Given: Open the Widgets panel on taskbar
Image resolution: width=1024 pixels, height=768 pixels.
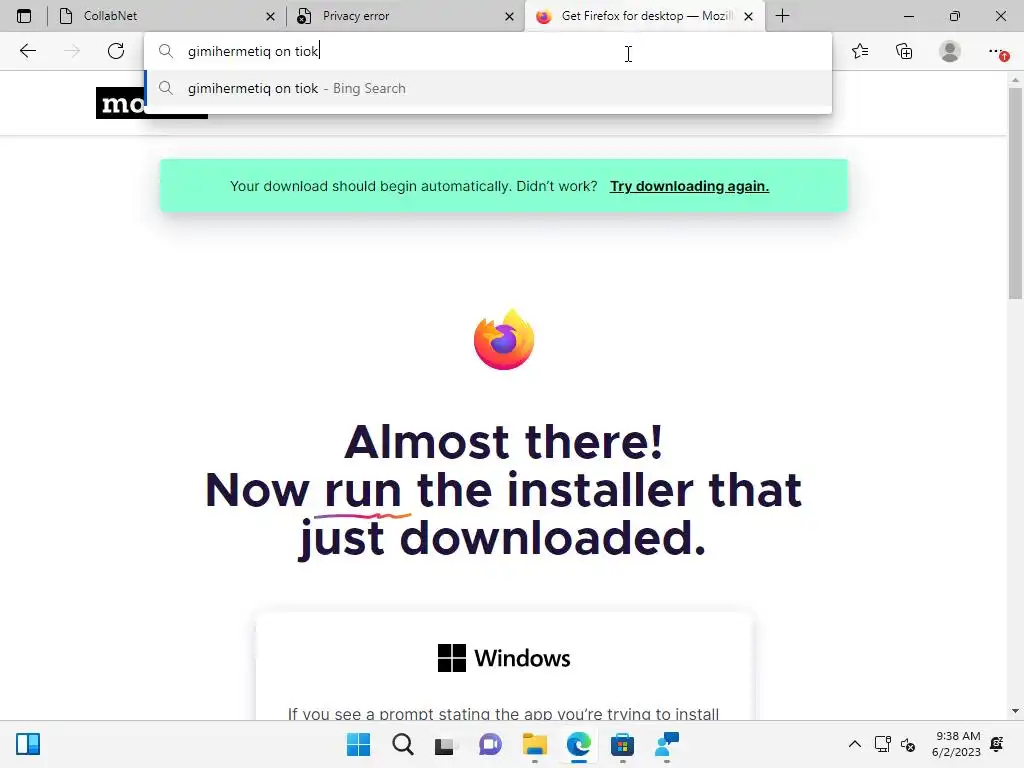Looking at the screenshot, I should pyautogui.click(x=28, y=744).
